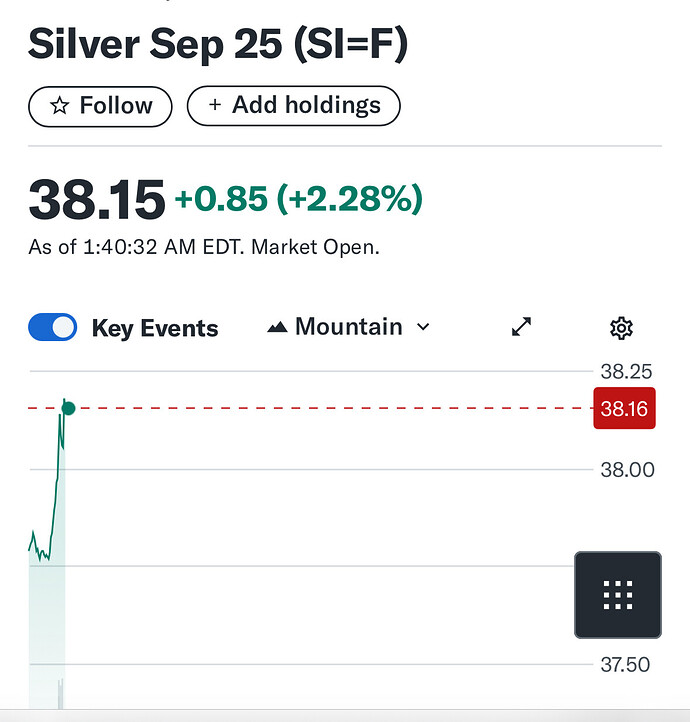This screenshot has width=690, height=722.
Task: Open the Mountain chart type dropdown
Action: point(348,327)
